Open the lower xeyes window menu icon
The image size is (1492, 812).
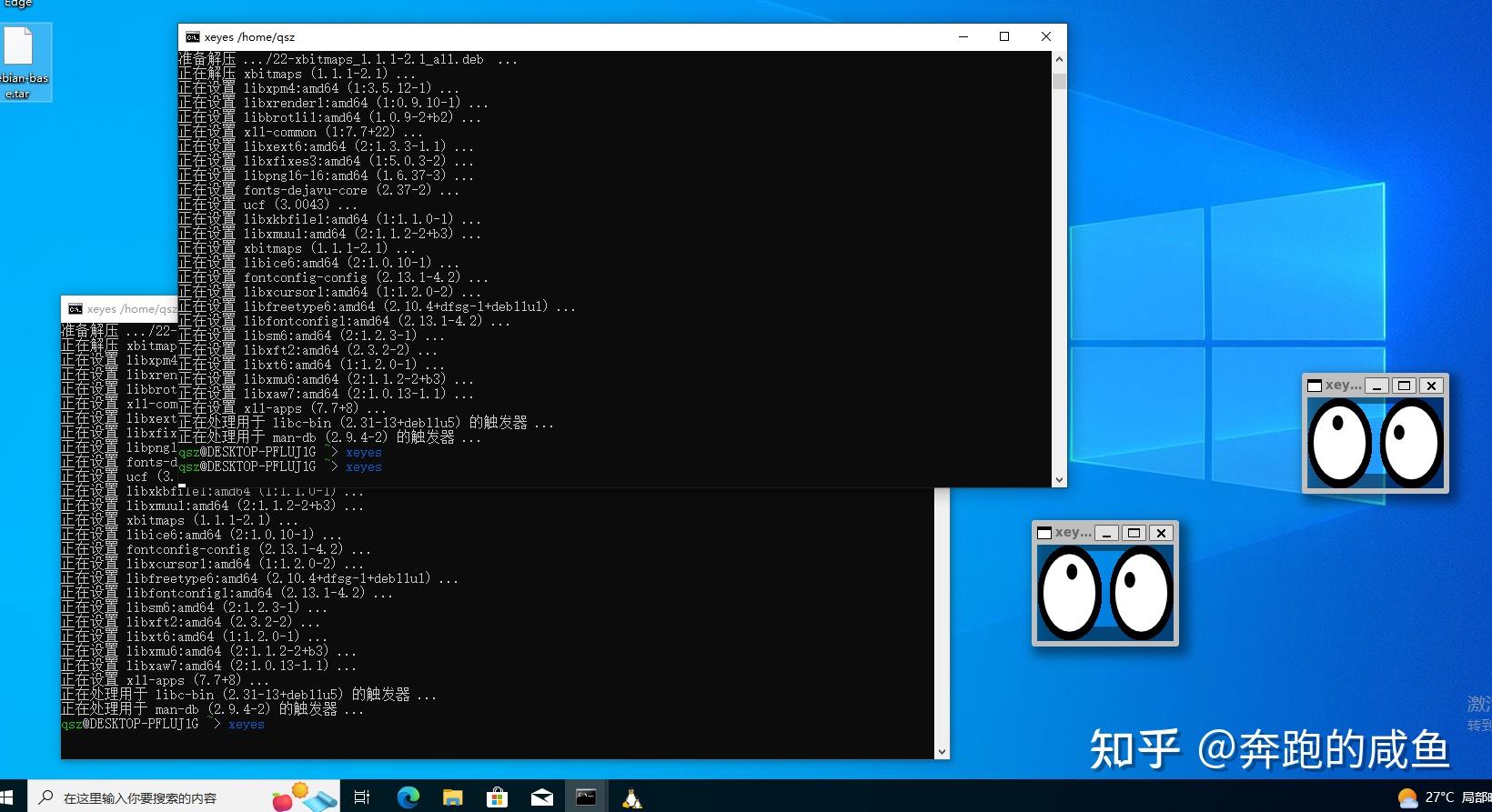[1044, 533]
